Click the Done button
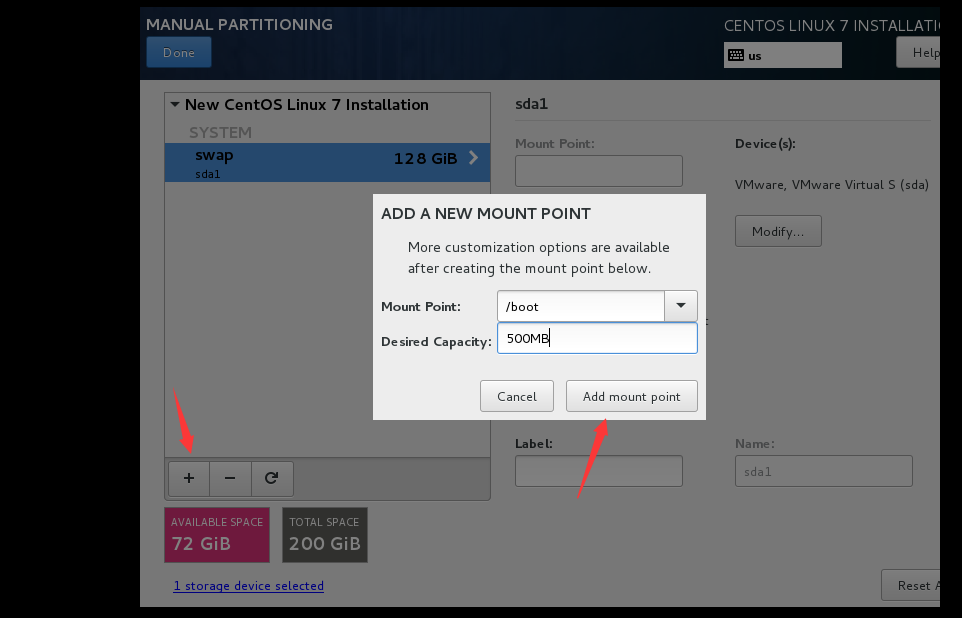Viewport: 962px width, 618px height. tap(179, 52)
